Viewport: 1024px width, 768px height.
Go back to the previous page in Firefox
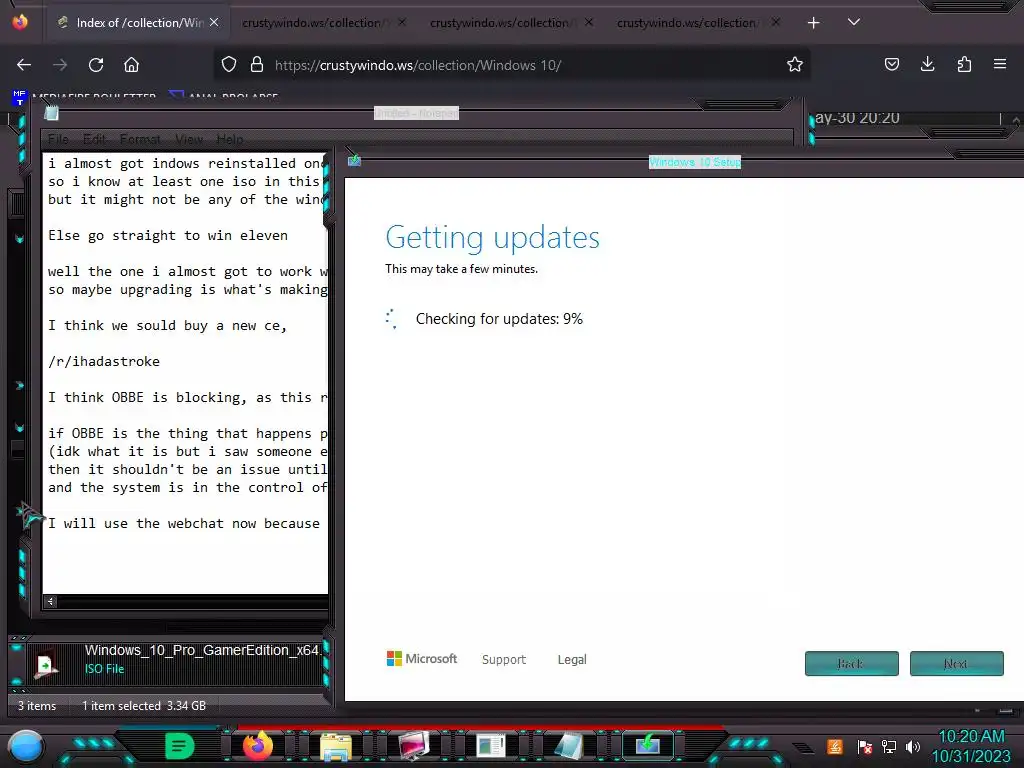(24, 65)
